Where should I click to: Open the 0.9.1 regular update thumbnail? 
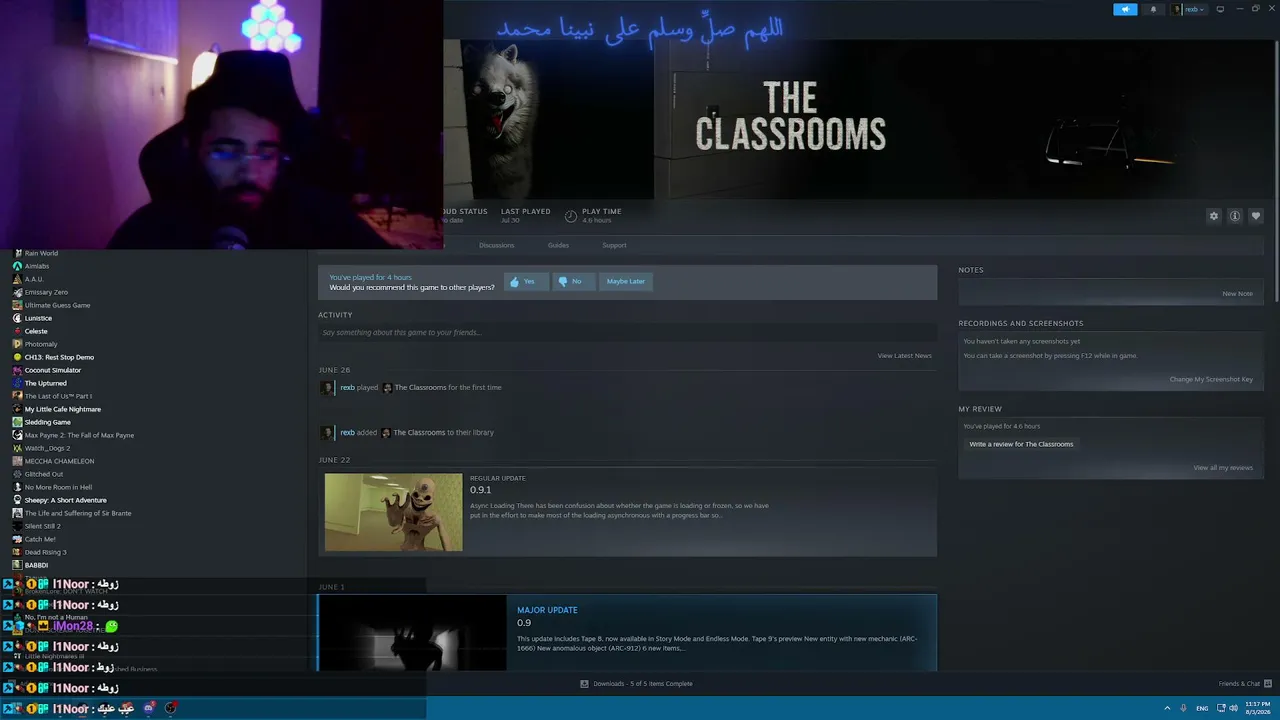(394, 512)
